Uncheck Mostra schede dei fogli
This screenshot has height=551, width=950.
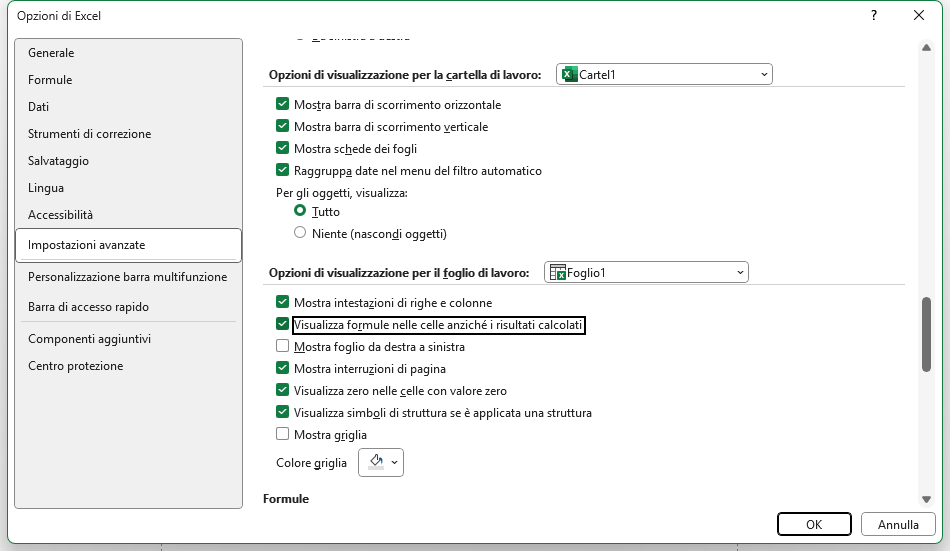[282, 148]
